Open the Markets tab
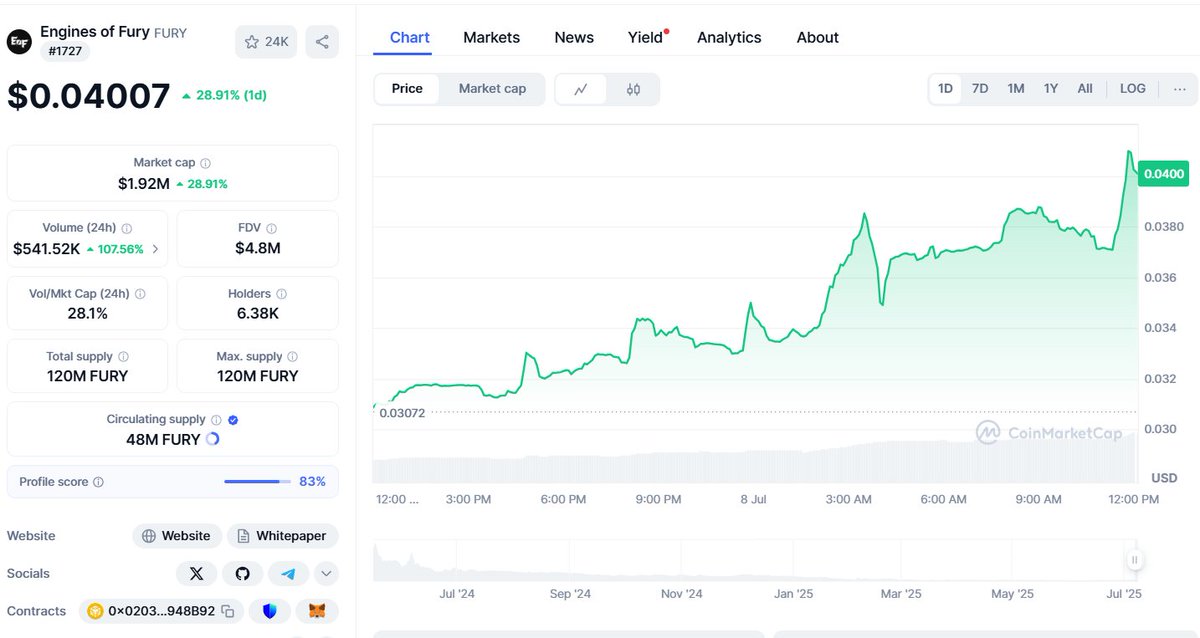1200x638 pixels. 492,37
